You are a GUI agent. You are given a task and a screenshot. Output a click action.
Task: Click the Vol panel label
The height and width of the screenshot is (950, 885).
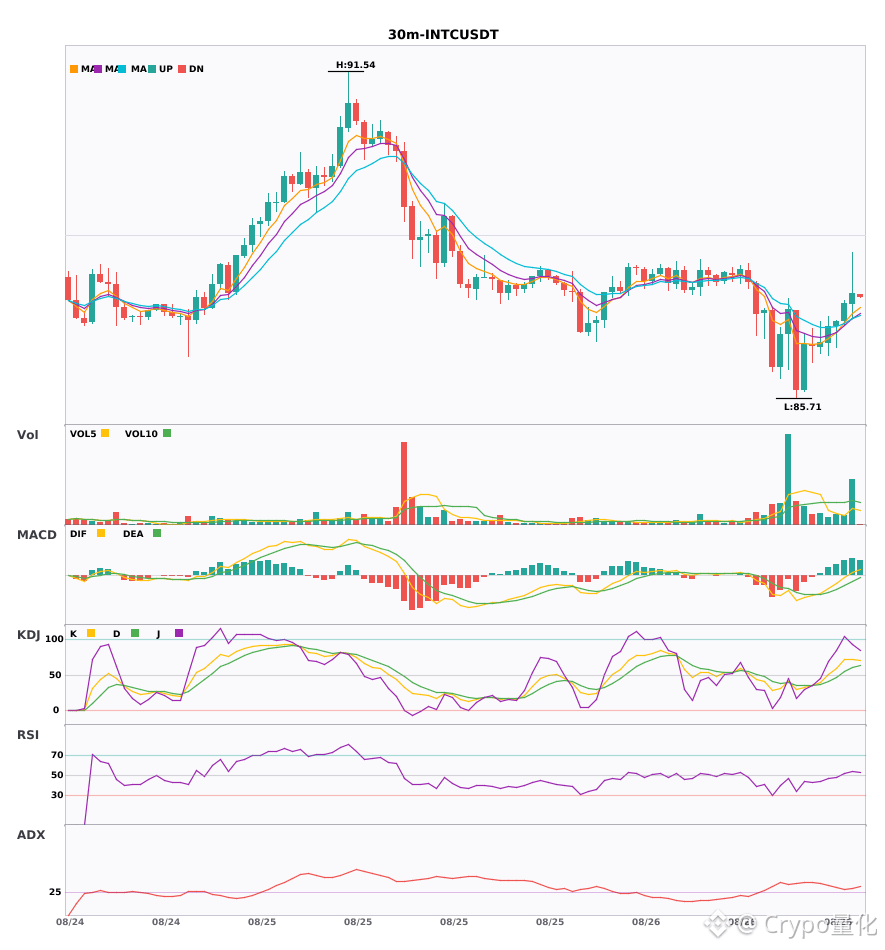[x=27, y=435]
